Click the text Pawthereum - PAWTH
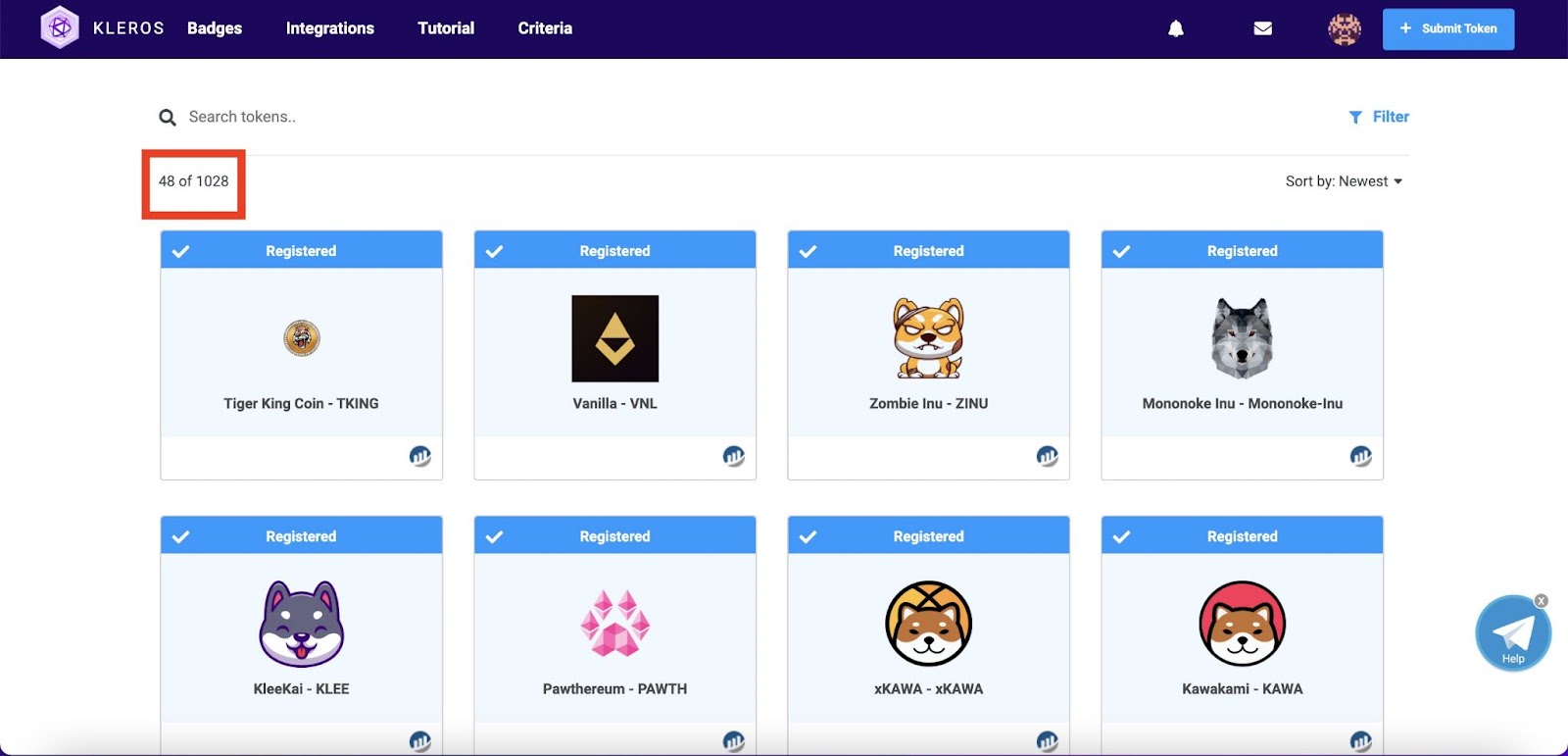This screenshot has height=756, width=1568. (615, 689)
